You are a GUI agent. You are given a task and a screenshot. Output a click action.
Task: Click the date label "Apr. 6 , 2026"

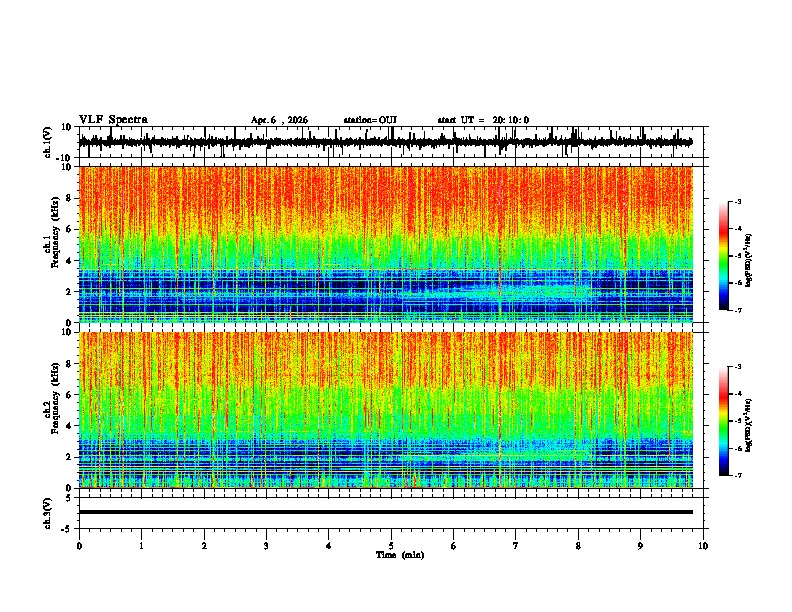[279, 120]
